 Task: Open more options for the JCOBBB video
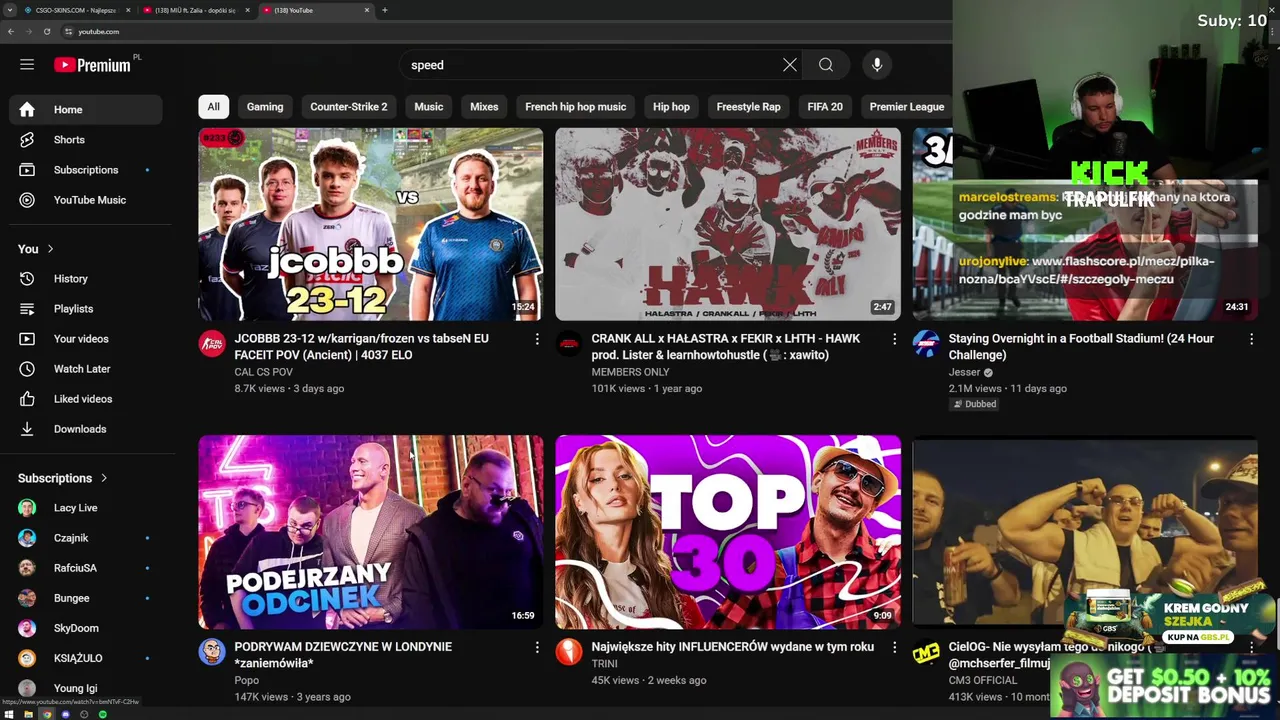(x=537, y=340)
